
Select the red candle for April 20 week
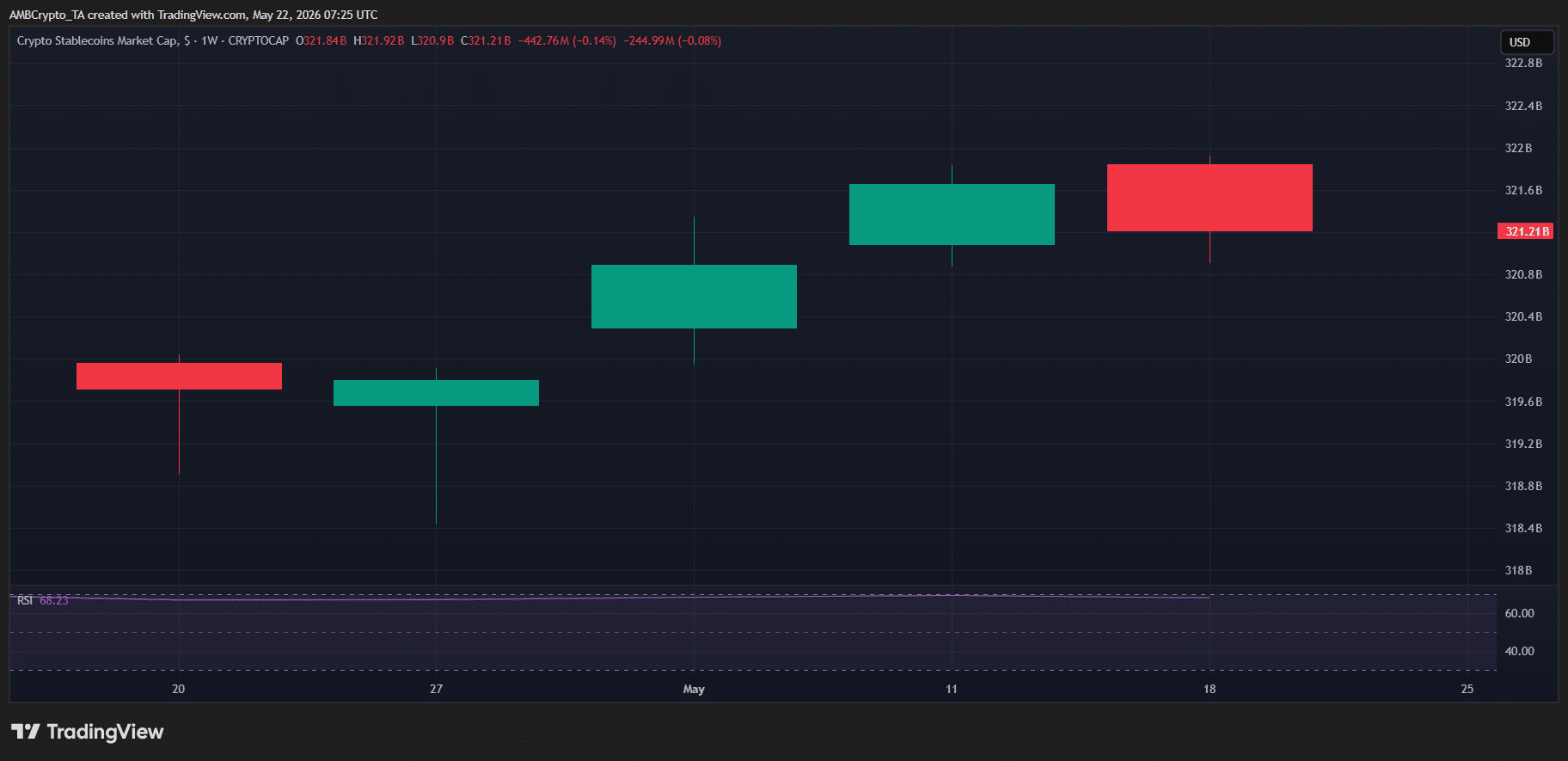179,376
